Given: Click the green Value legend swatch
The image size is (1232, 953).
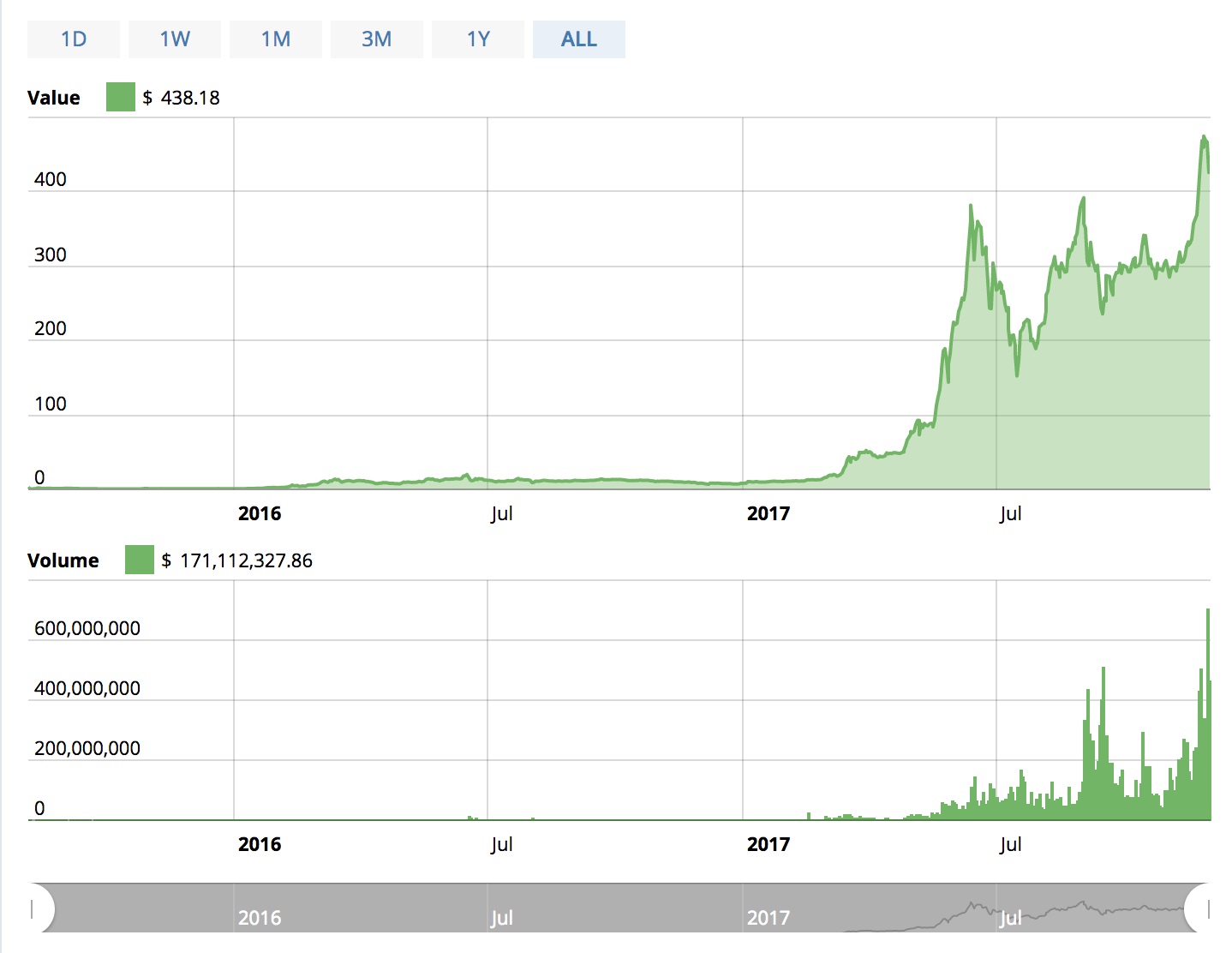Looking at the screenshot, I should [x=121, y=97].
